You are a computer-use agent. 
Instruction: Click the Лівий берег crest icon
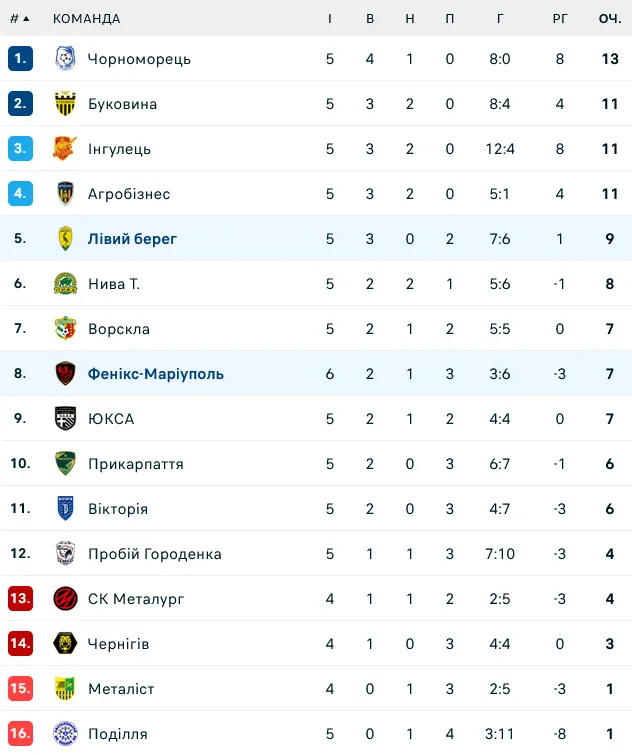[x=65, y=238]
